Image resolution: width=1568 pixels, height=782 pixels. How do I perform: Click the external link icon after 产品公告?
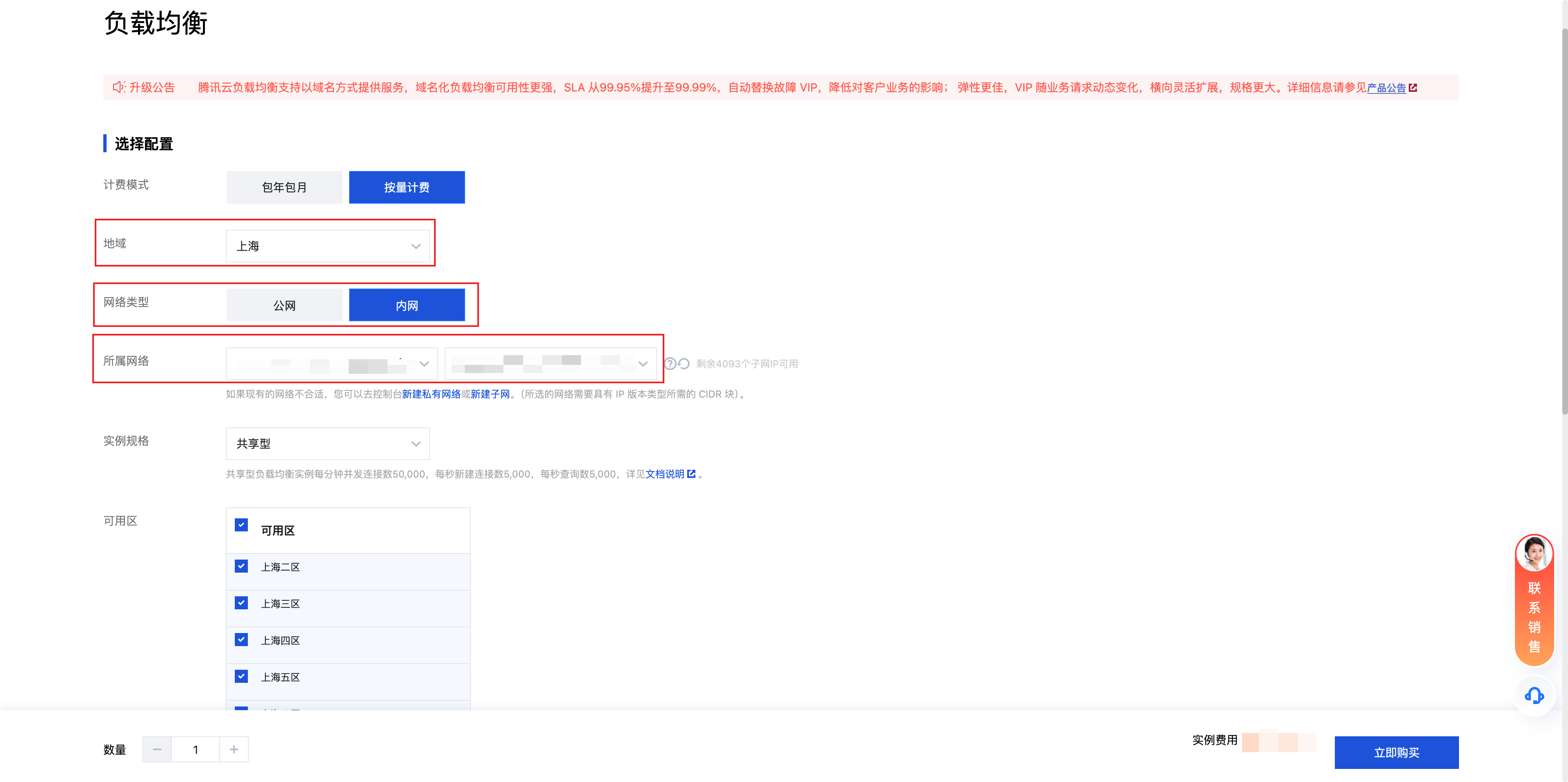tap(1413, 88)
